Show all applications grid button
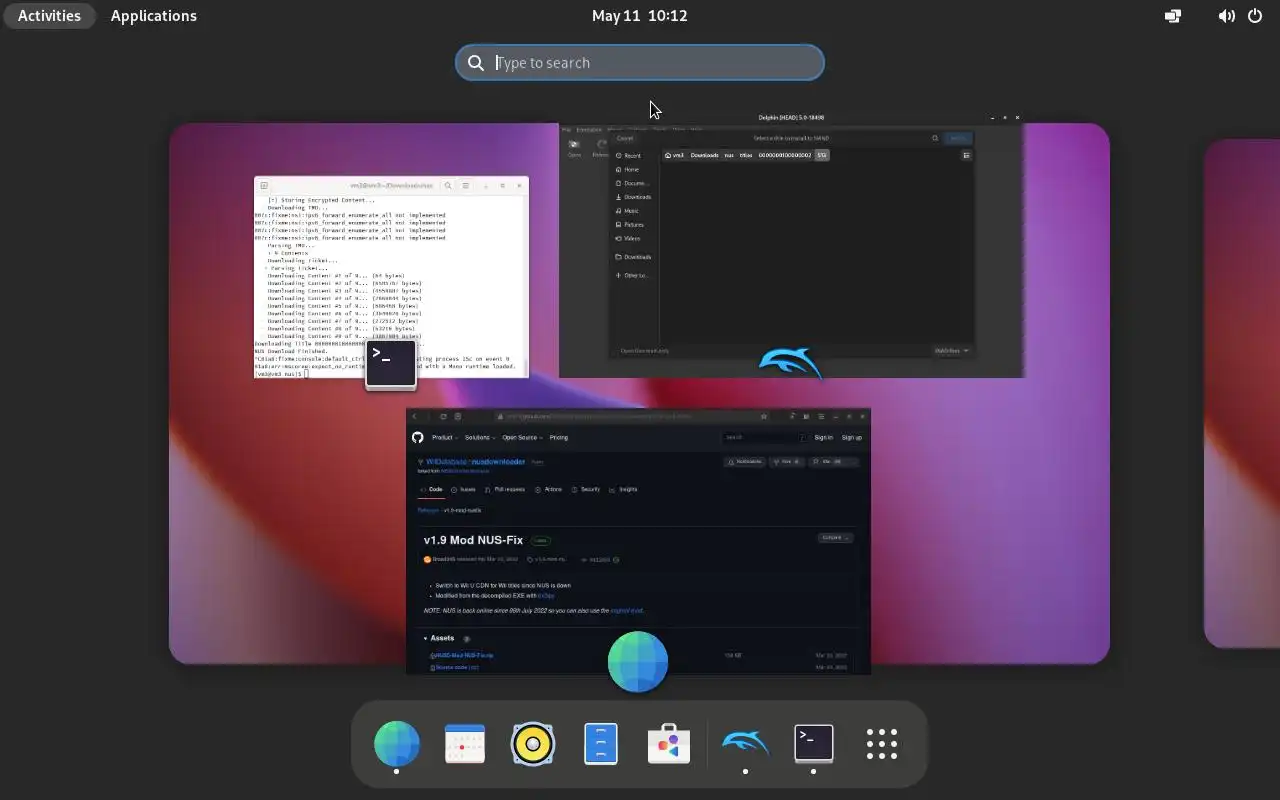 [x=881, y=744]
